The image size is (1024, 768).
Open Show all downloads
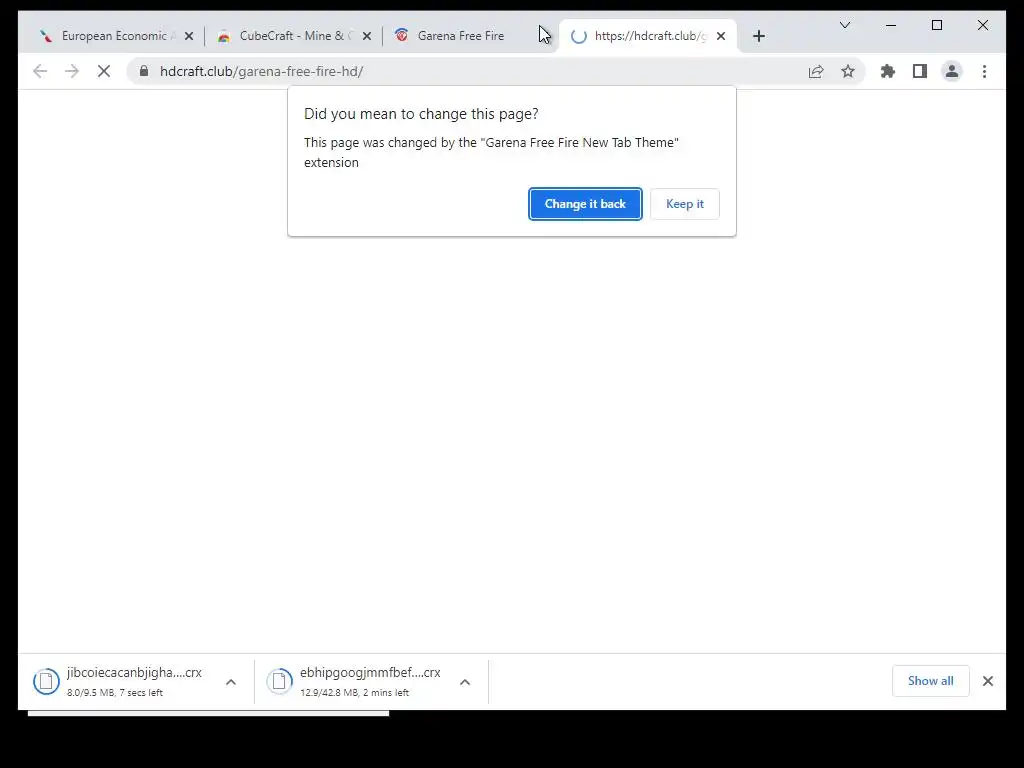pyautogui.click(x=931, y=680)
